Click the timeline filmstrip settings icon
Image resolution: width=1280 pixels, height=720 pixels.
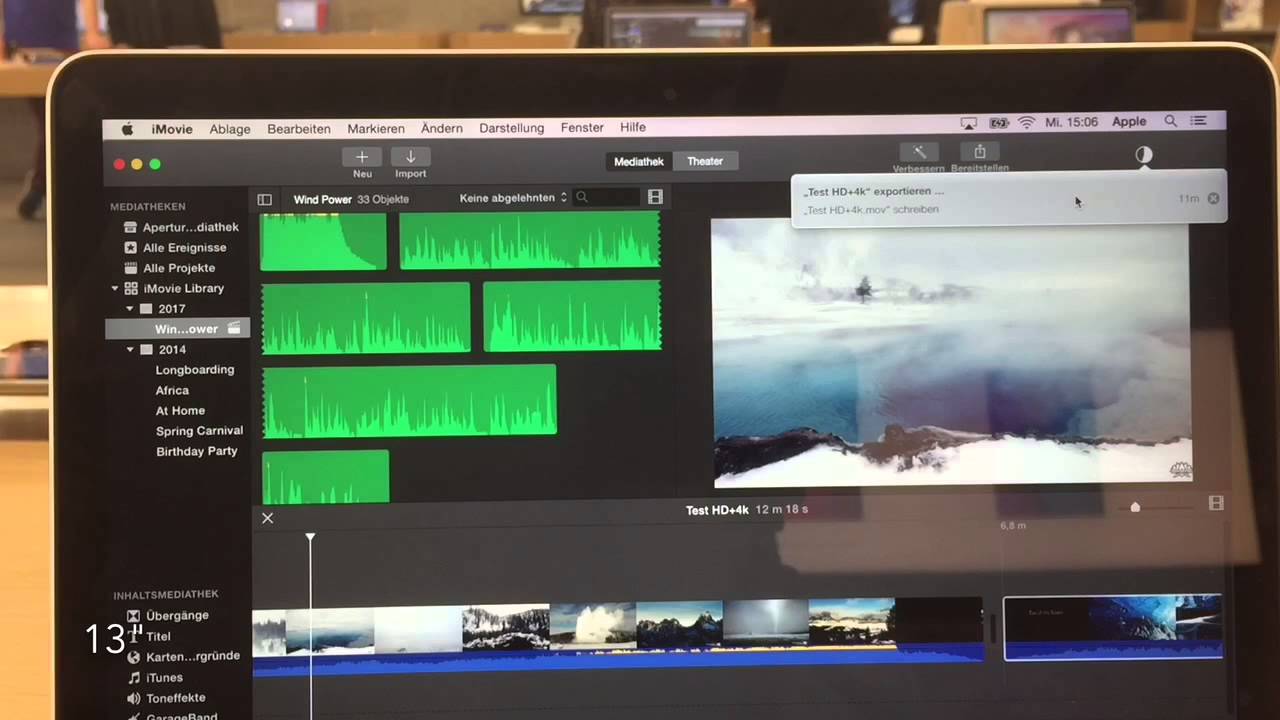point(1216,503)
